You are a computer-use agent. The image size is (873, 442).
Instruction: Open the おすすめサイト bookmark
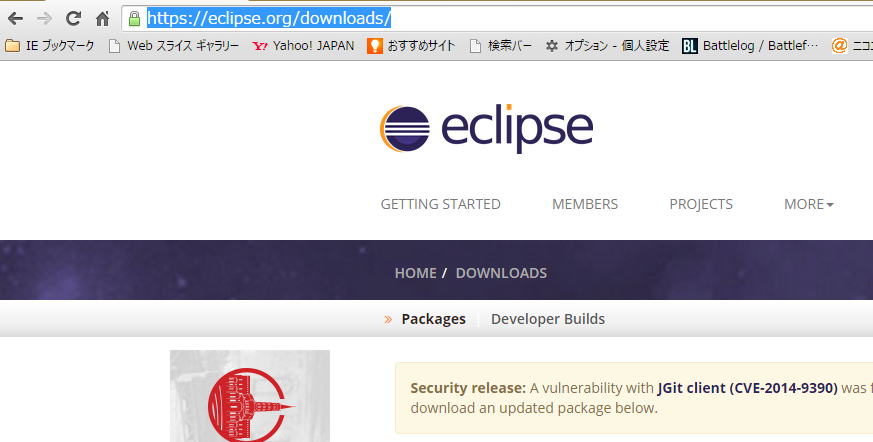(411, 46)
